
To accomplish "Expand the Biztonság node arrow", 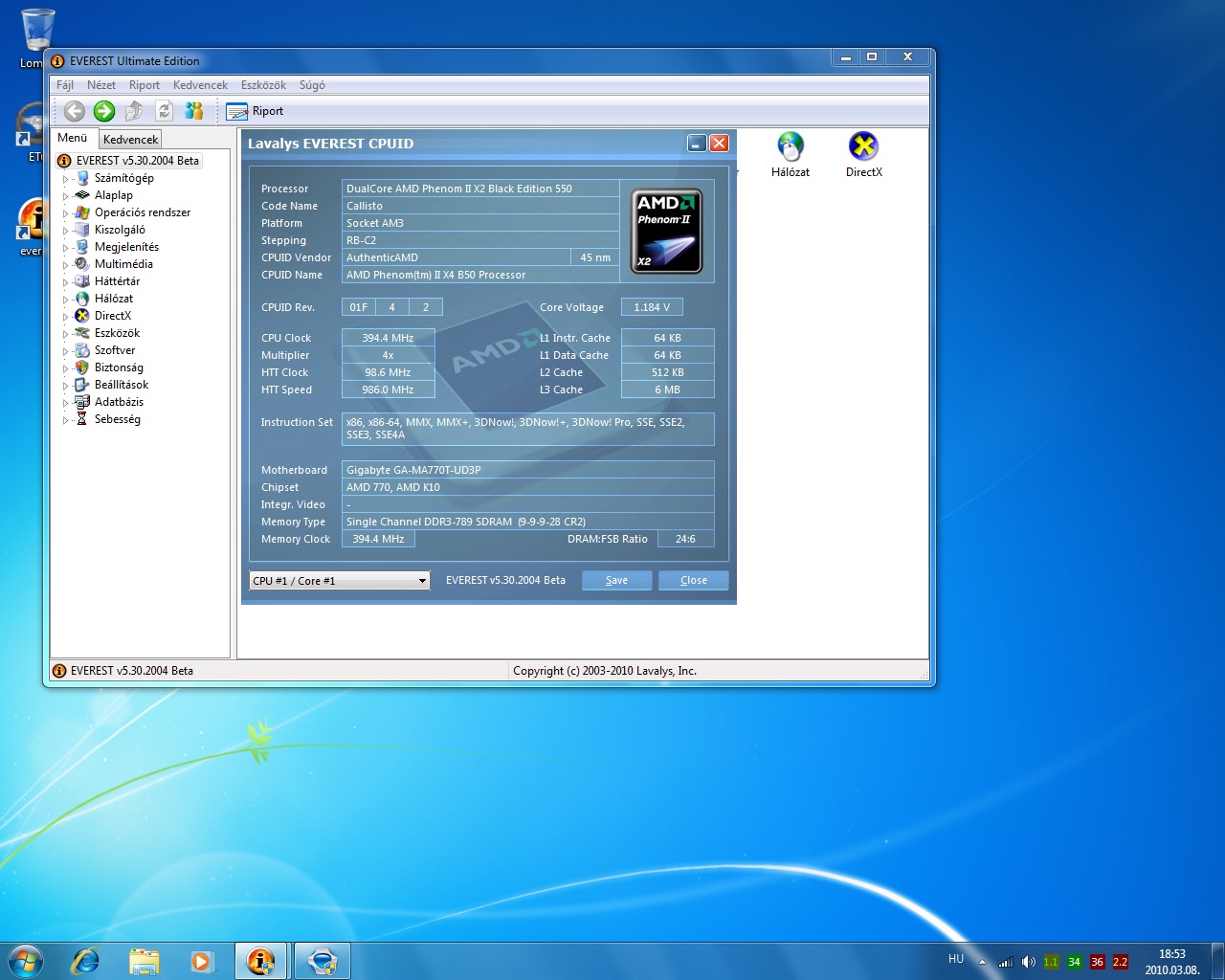I will coord(66,368).
